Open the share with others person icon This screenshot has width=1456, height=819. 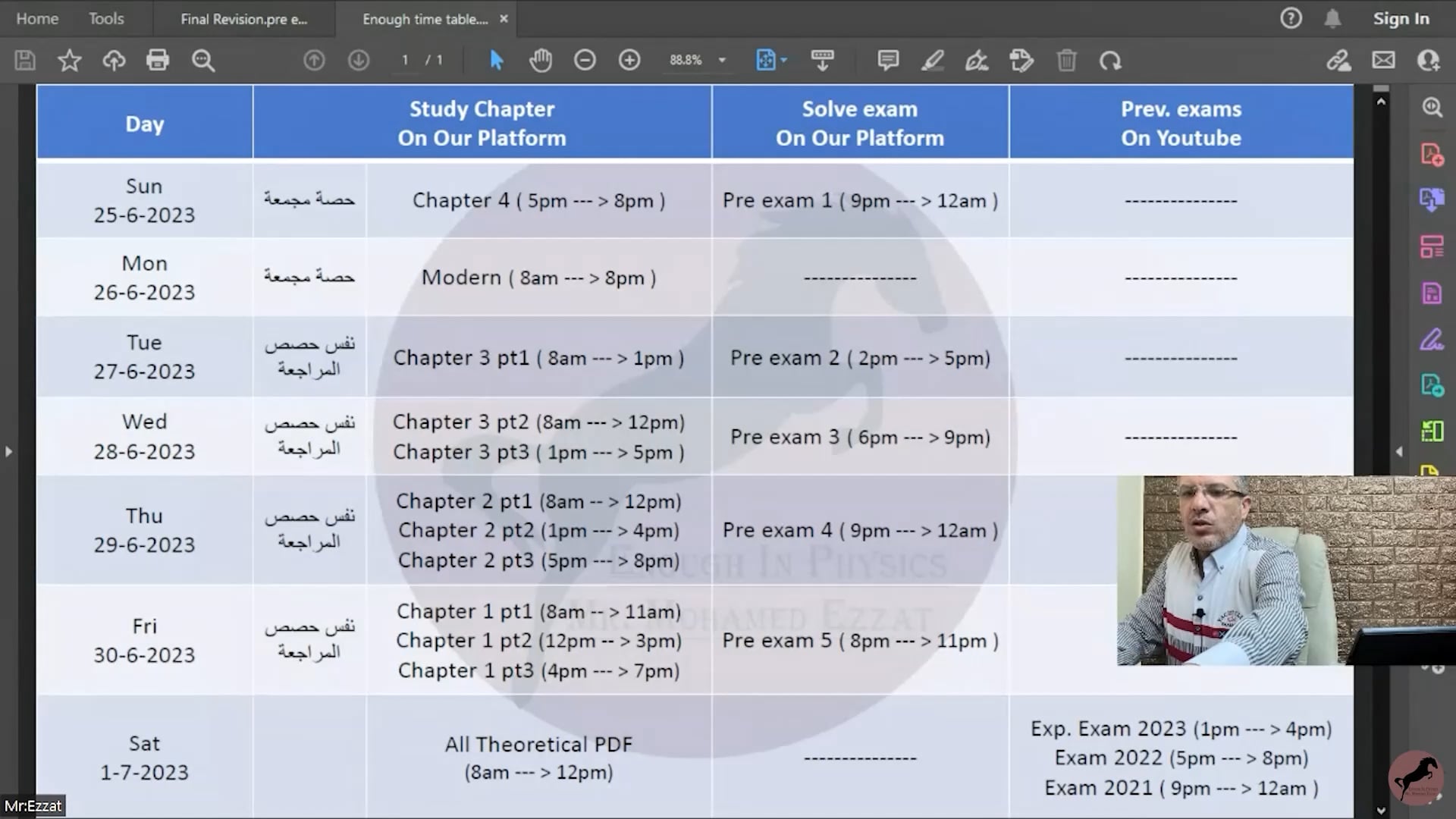click(1428, 60)
